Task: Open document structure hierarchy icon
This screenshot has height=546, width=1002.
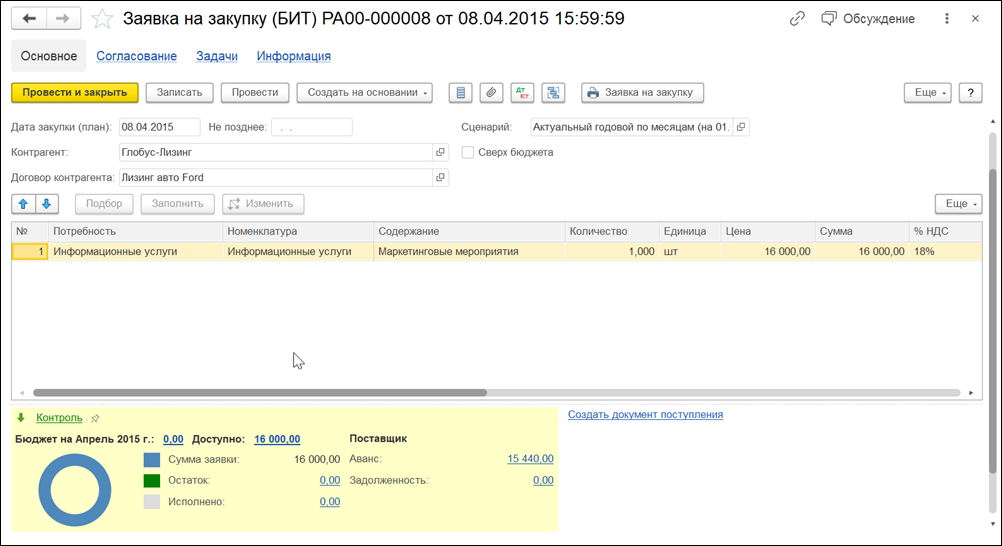Action: click(x=553, y=93)
